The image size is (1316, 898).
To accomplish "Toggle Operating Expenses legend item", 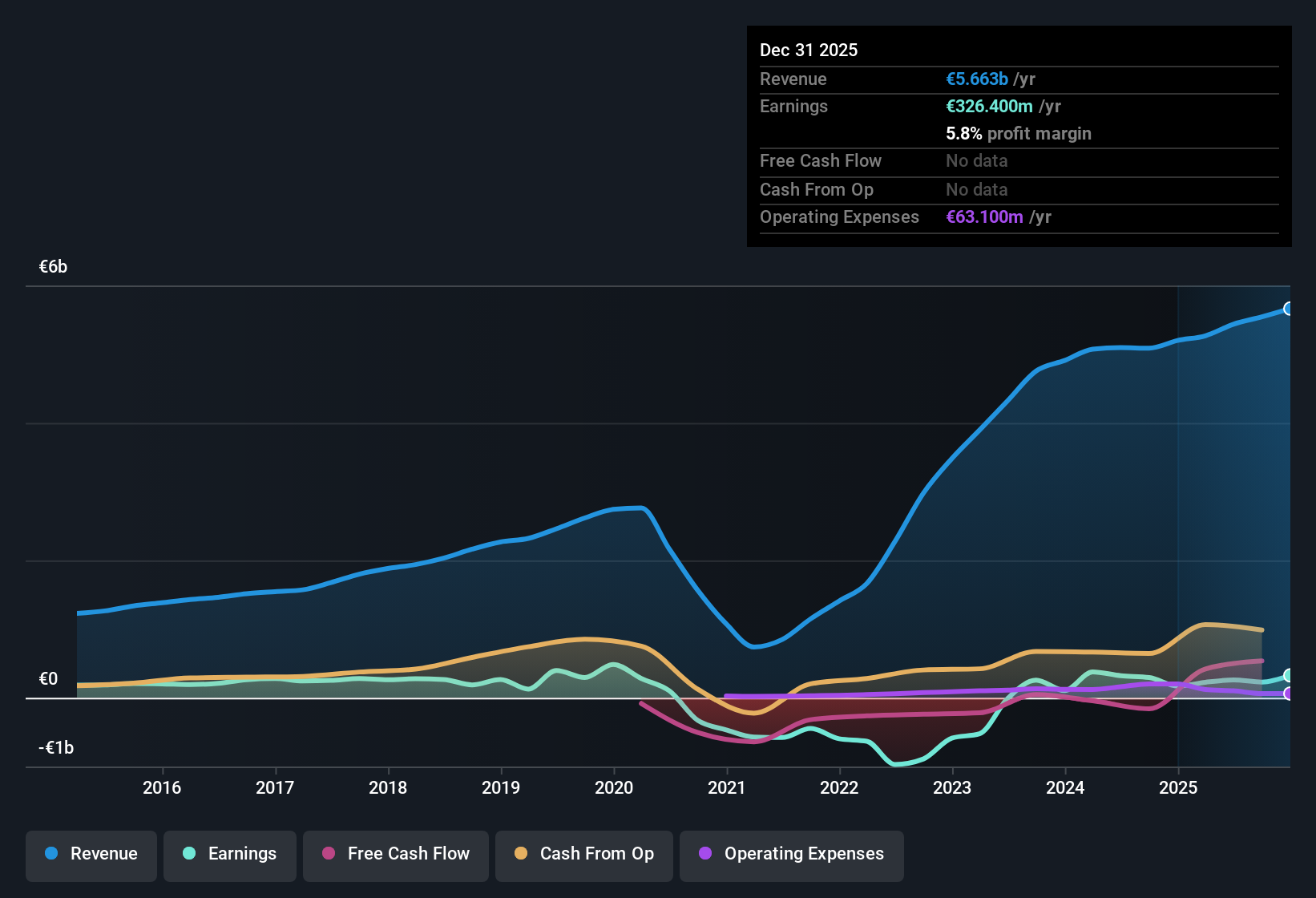I will [792, 854].
